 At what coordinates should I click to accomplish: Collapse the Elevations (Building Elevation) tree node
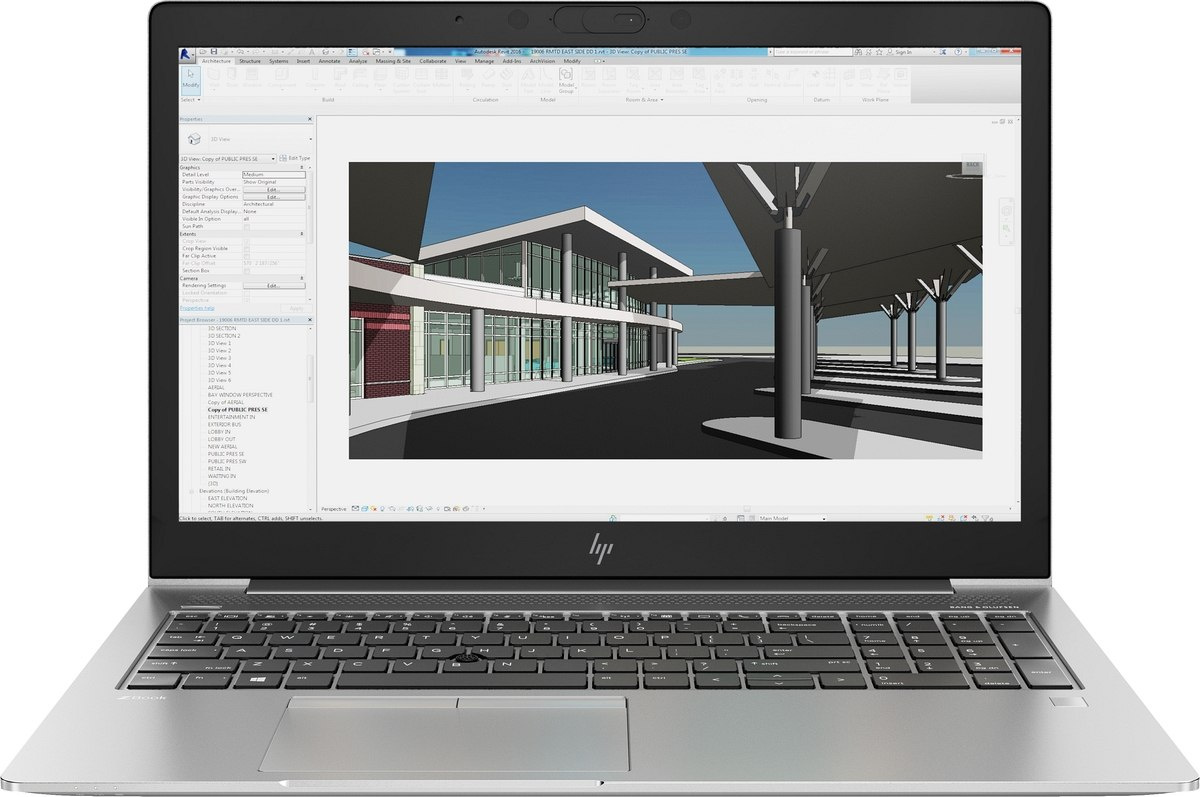[x=193, y=490]
